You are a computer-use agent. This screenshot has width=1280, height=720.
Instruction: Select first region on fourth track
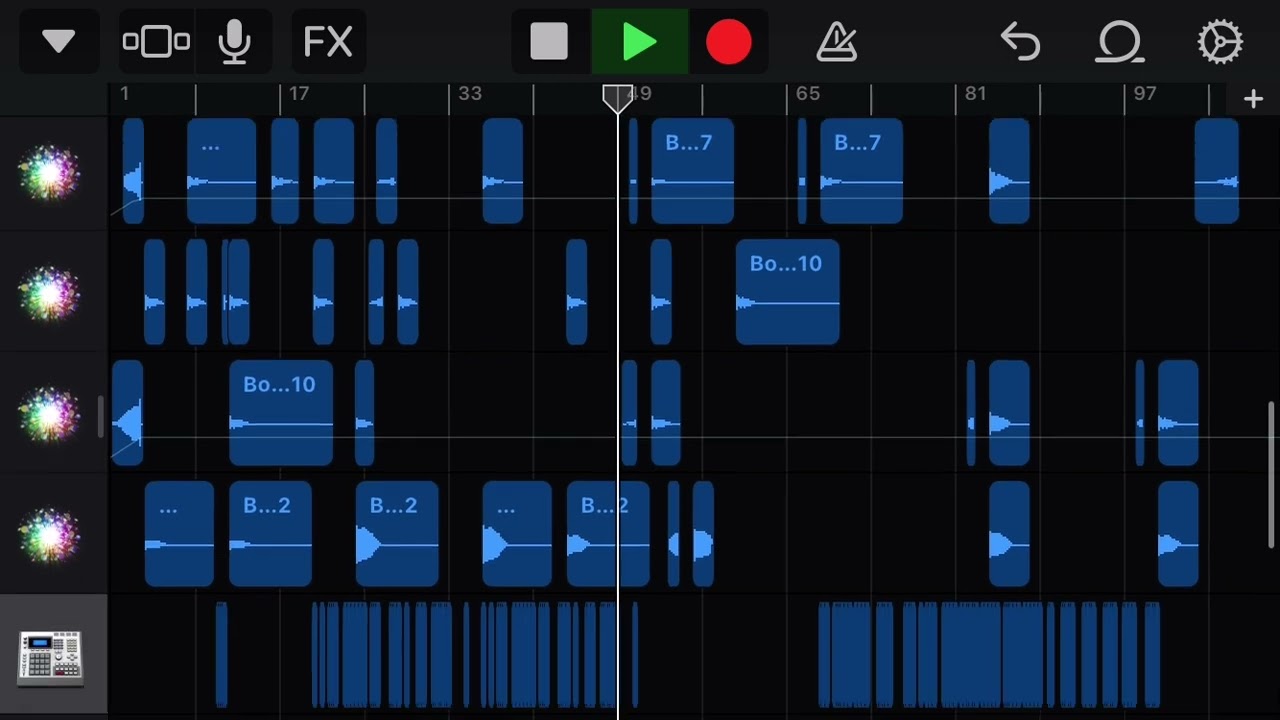tap(179, 534)
